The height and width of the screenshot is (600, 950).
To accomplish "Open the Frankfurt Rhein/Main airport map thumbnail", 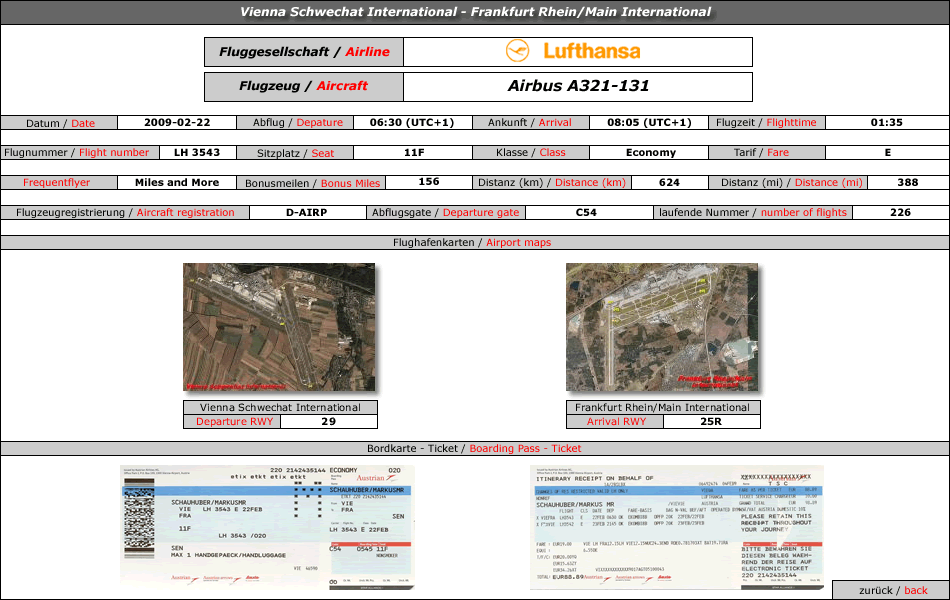I will pyautogui.click(x=662, y=327).
